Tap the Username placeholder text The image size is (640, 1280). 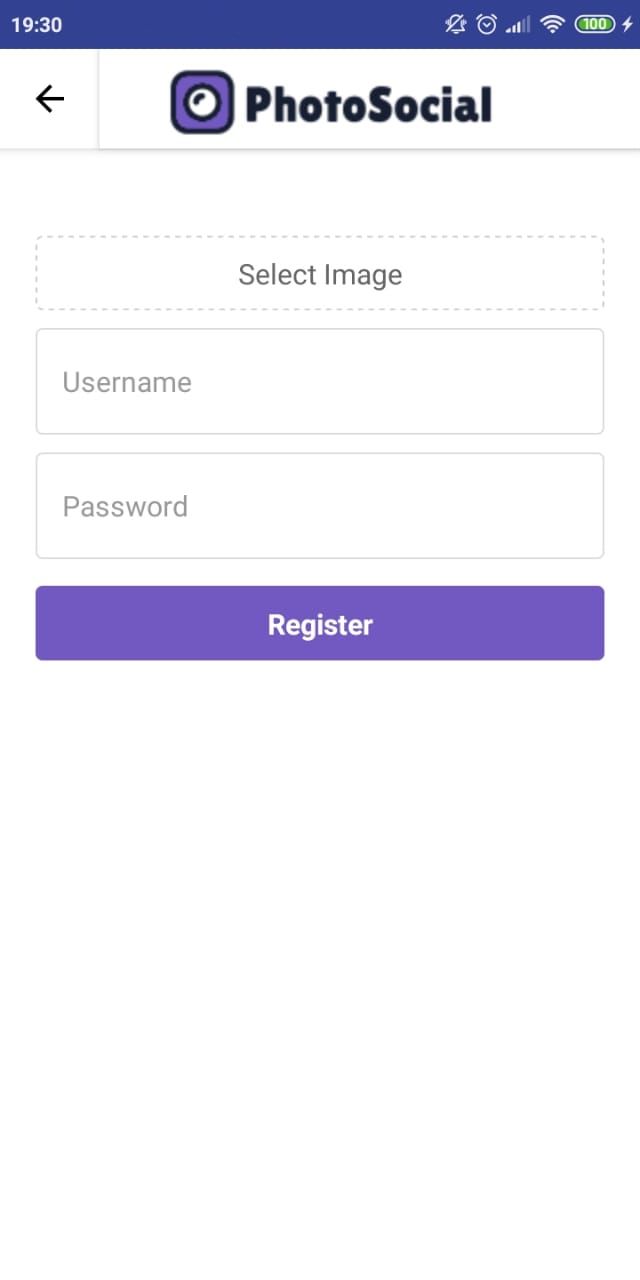pyautogui.click(x=127, y=382)
